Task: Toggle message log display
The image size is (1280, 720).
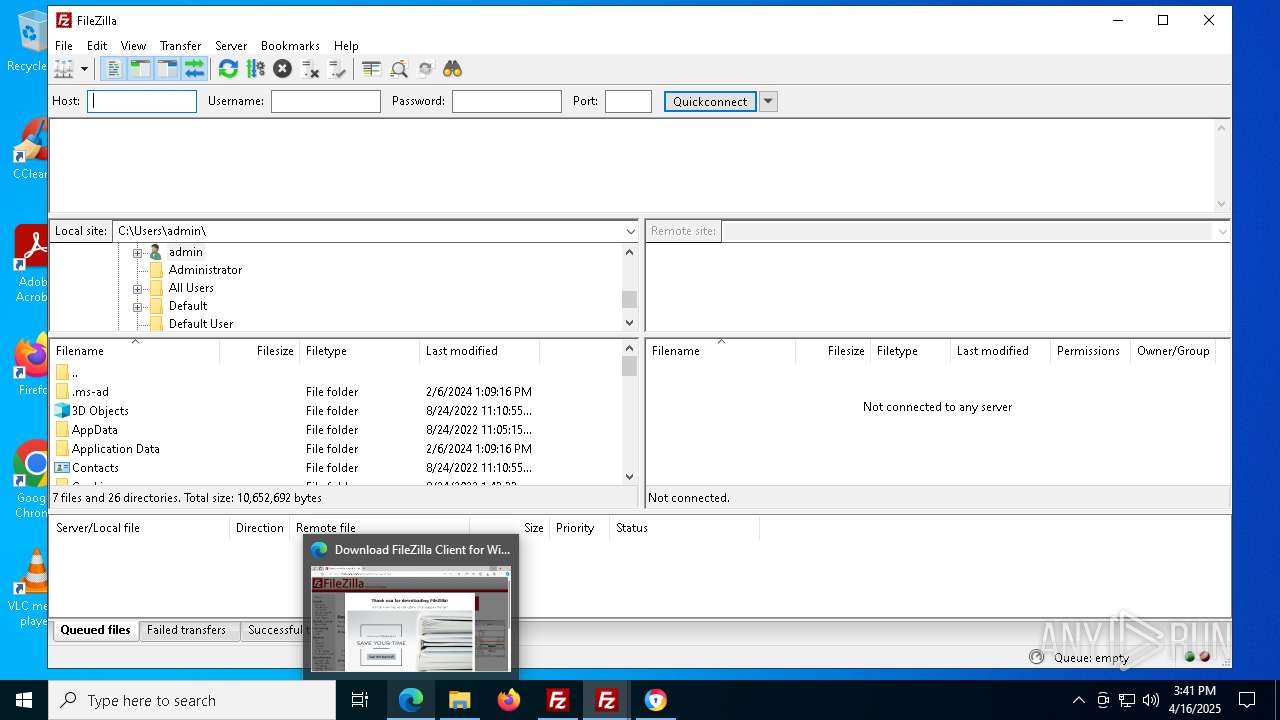Action: click(113, 69)
